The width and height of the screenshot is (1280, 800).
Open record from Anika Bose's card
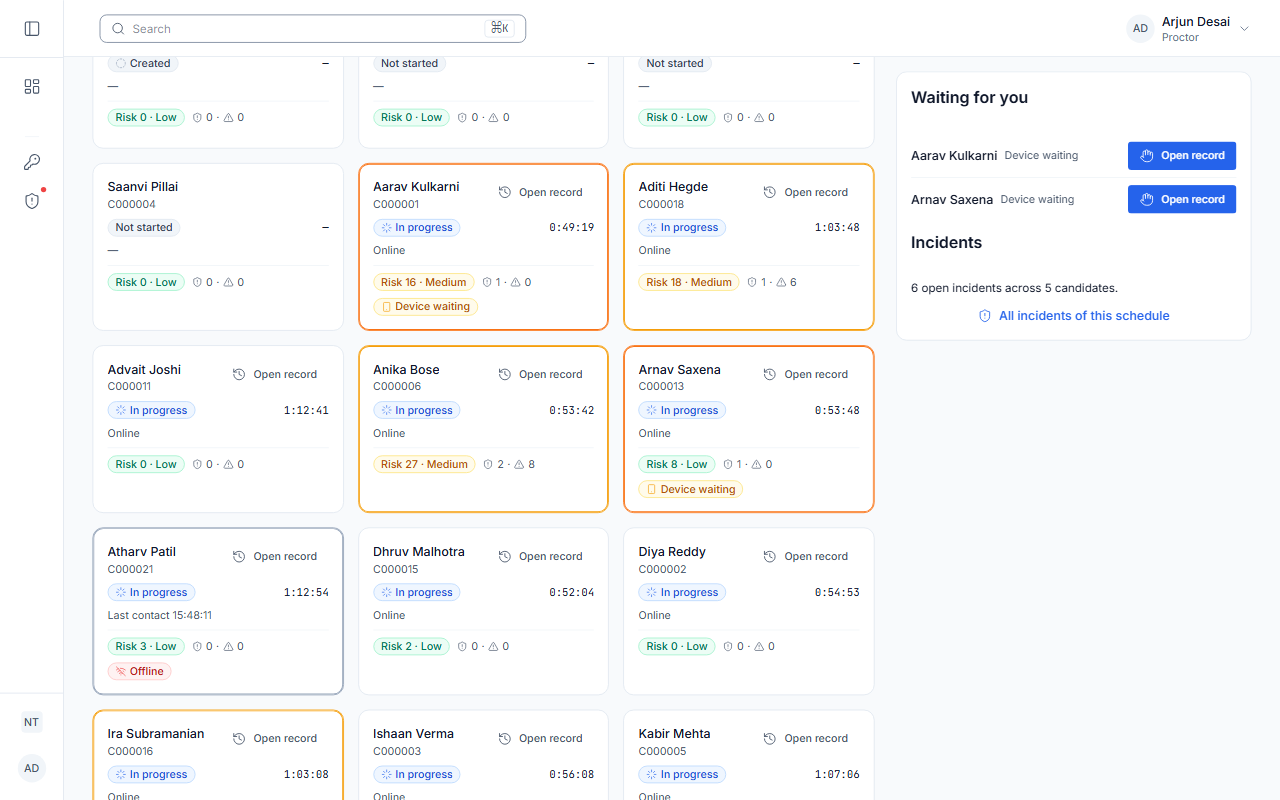click(540, 374)
